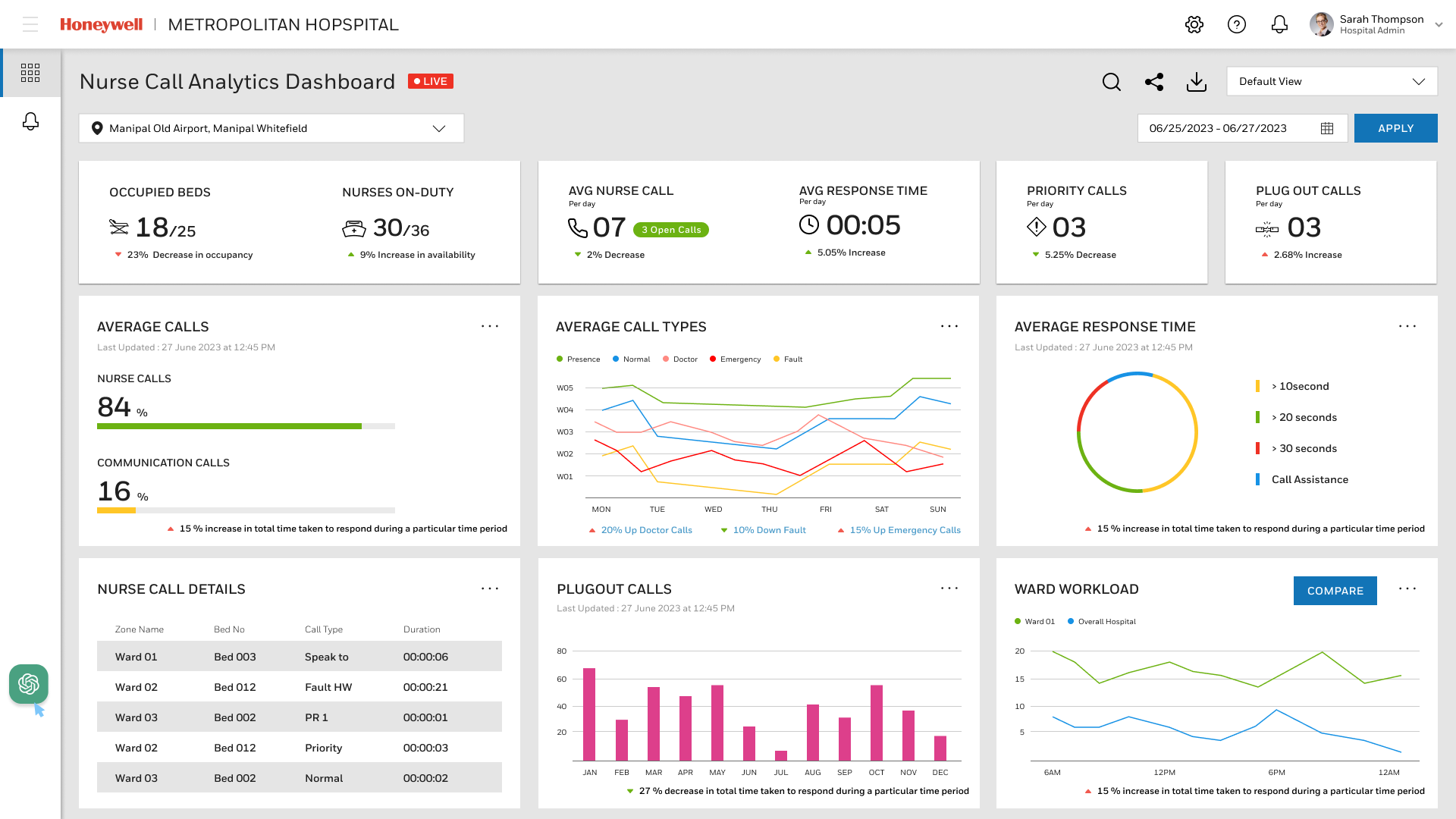1456x819 pixels.
Task: Click the top bar notifications bell
Action: pyautogui.click(x=1279, y=24)
